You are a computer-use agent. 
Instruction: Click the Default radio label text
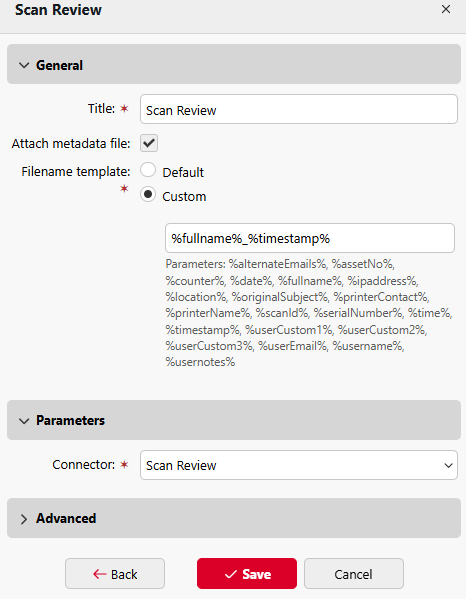(183, 172)
